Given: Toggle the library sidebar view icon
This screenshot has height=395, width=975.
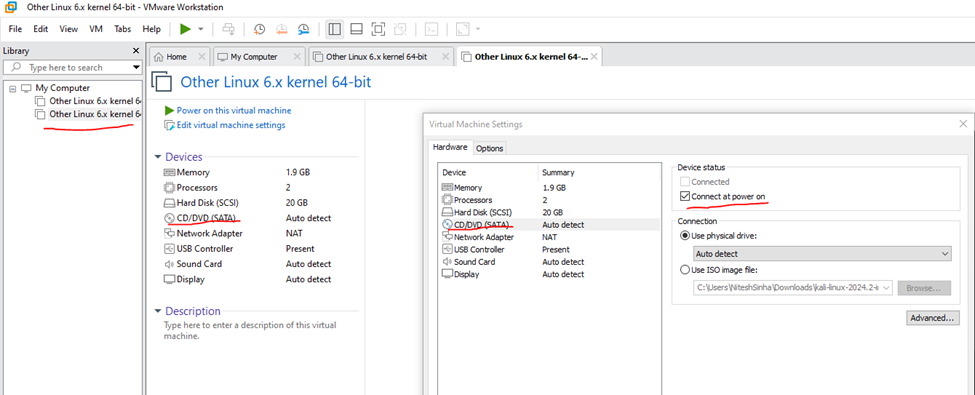Looking at the screenshot, I should coord(335,29).
